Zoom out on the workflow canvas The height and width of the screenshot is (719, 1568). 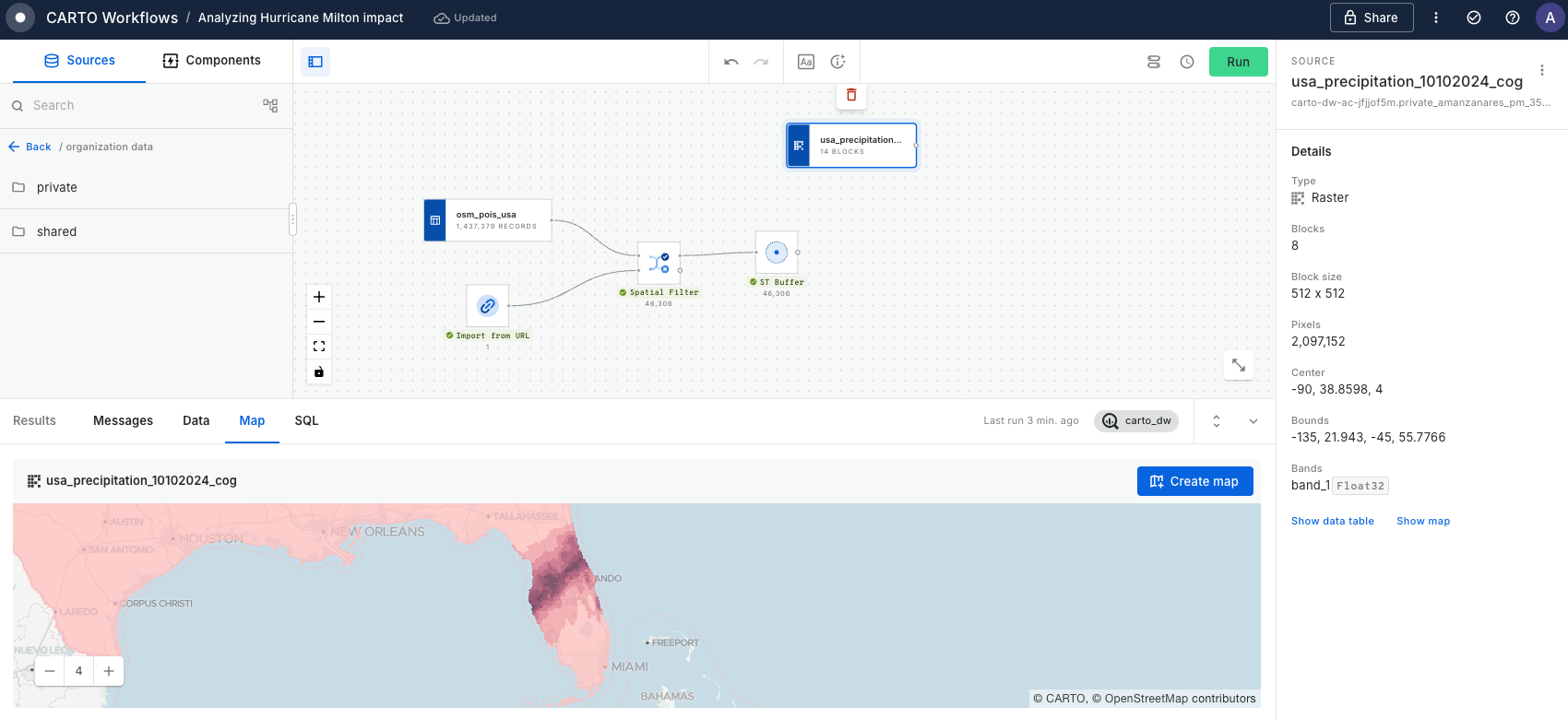pyautogui.click(x=319, y=322)
